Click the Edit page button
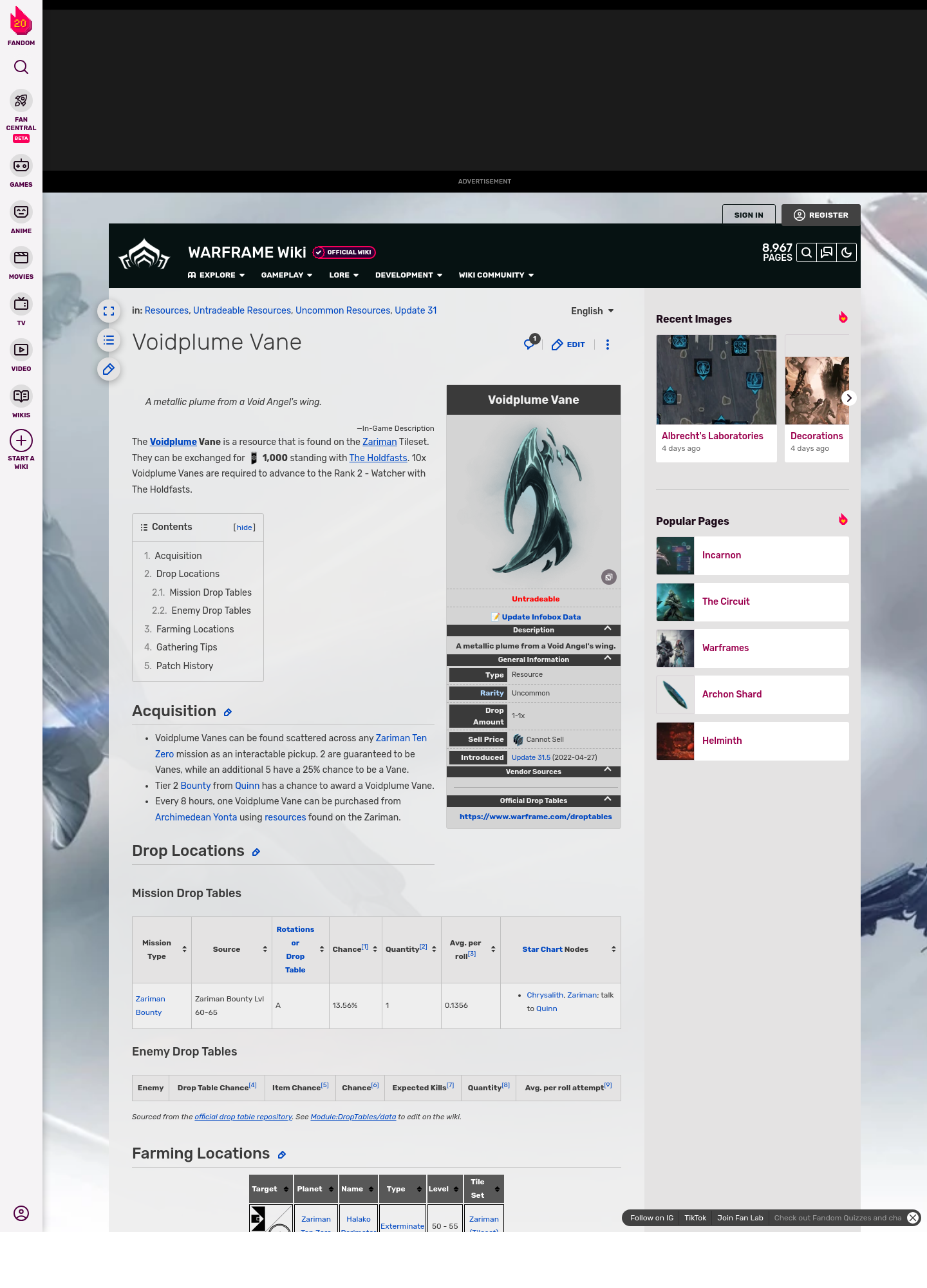Screen dimensions: 927x1288 (x=568, y=345)
